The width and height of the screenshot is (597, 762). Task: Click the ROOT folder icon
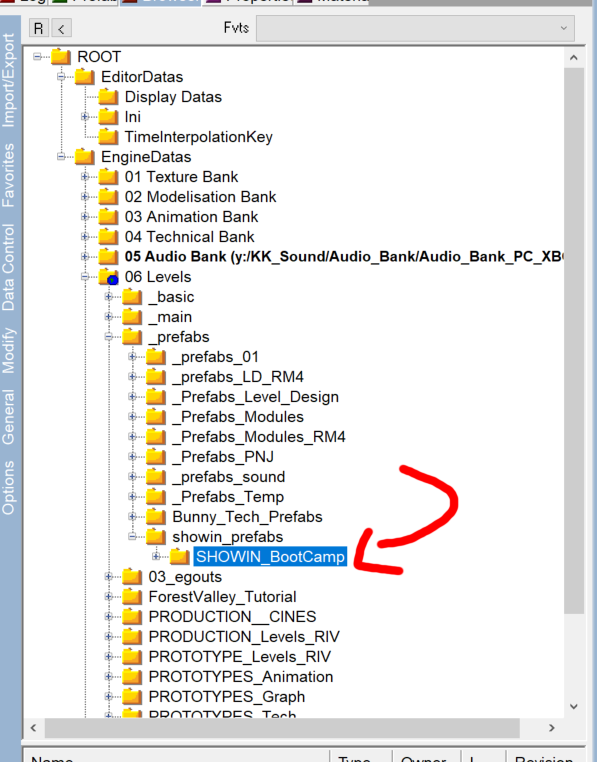[x=61, y=56]
